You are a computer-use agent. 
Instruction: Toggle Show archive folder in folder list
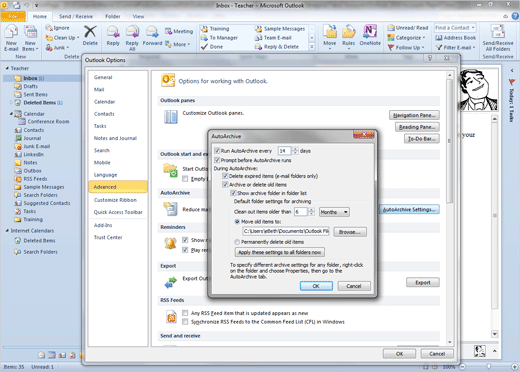point(234,193)
